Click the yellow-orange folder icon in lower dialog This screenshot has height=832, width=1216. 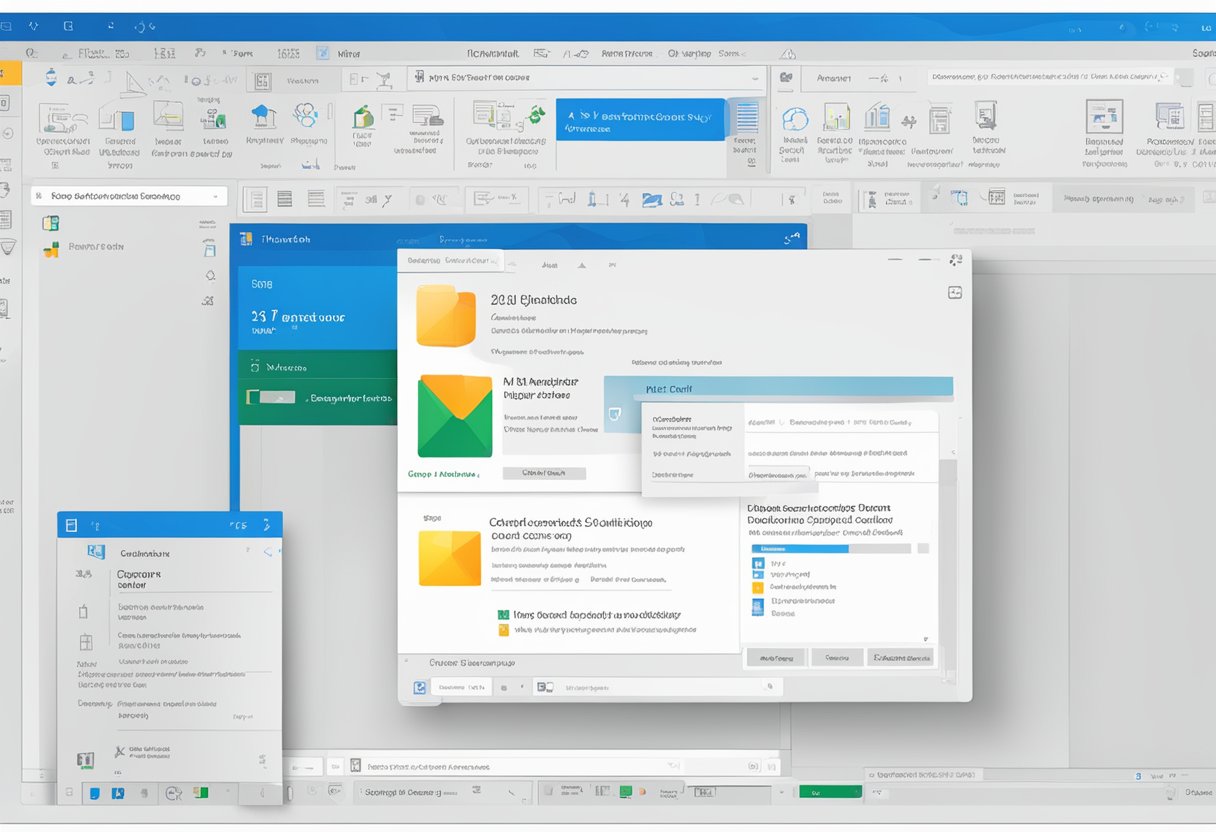click(x=449, y=558)
